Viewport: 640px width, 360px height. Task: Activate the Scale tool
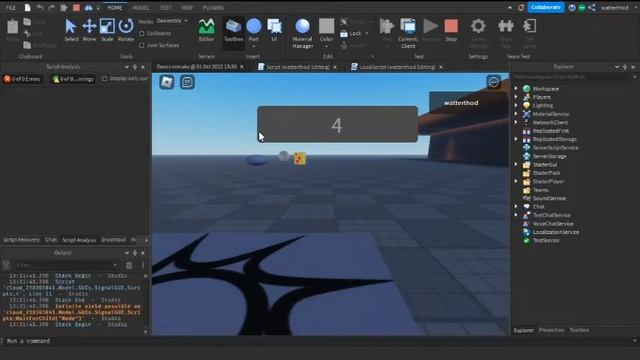(x=107, y=30)
